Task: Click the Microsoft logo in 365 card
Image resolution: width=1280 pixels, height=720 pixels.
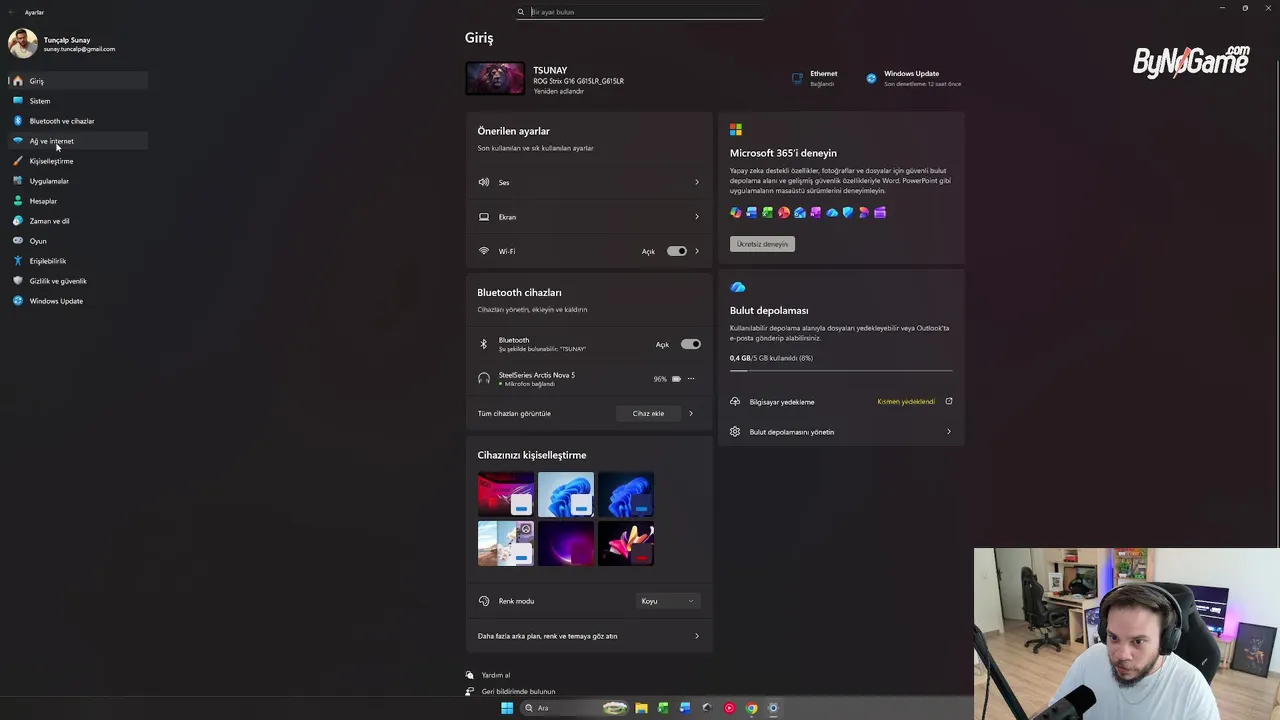Action: tap(736, 130)
